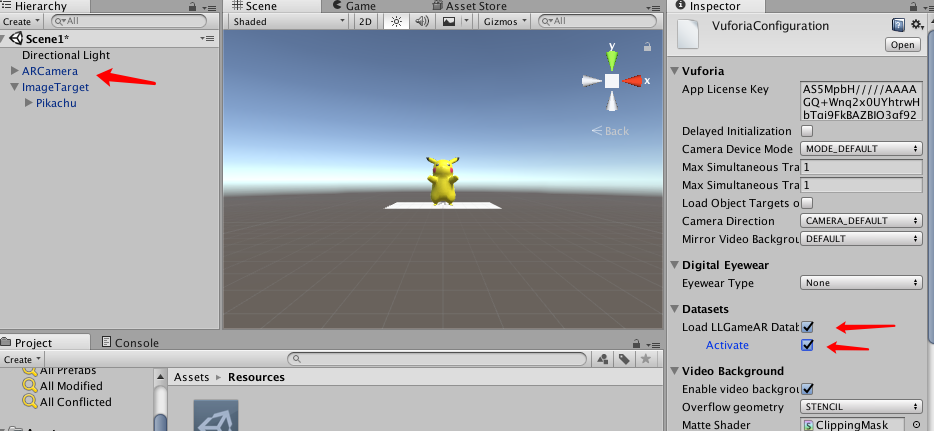Click VuforiaConfiguration asset file icon
The image size is (934, 431).
pyautogui.click(x=689, y=34)
